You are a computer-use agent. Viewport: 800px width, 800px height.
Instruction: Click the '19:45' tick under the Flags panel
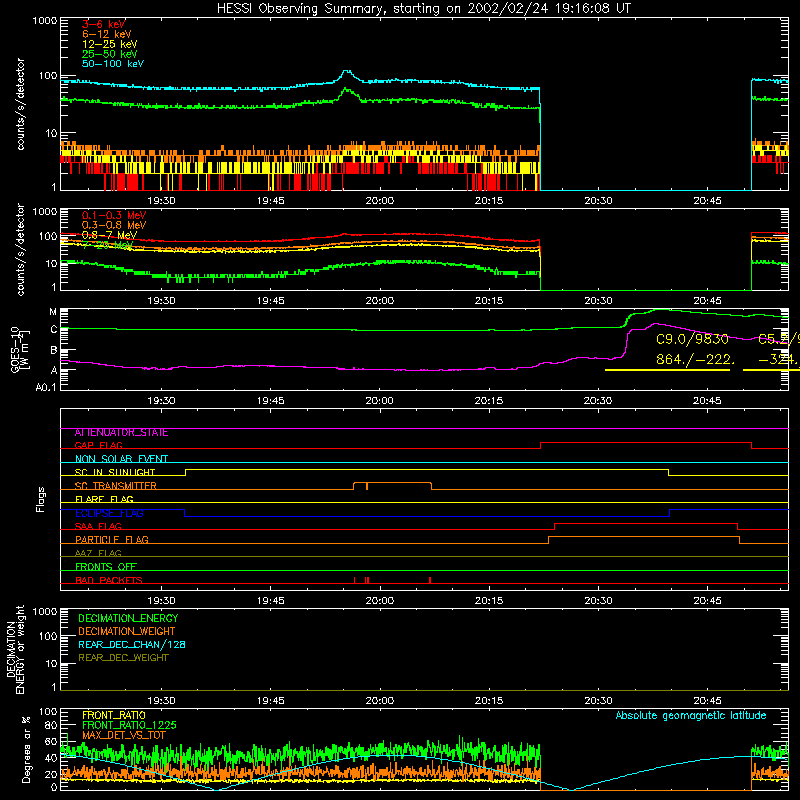[270, 601]
